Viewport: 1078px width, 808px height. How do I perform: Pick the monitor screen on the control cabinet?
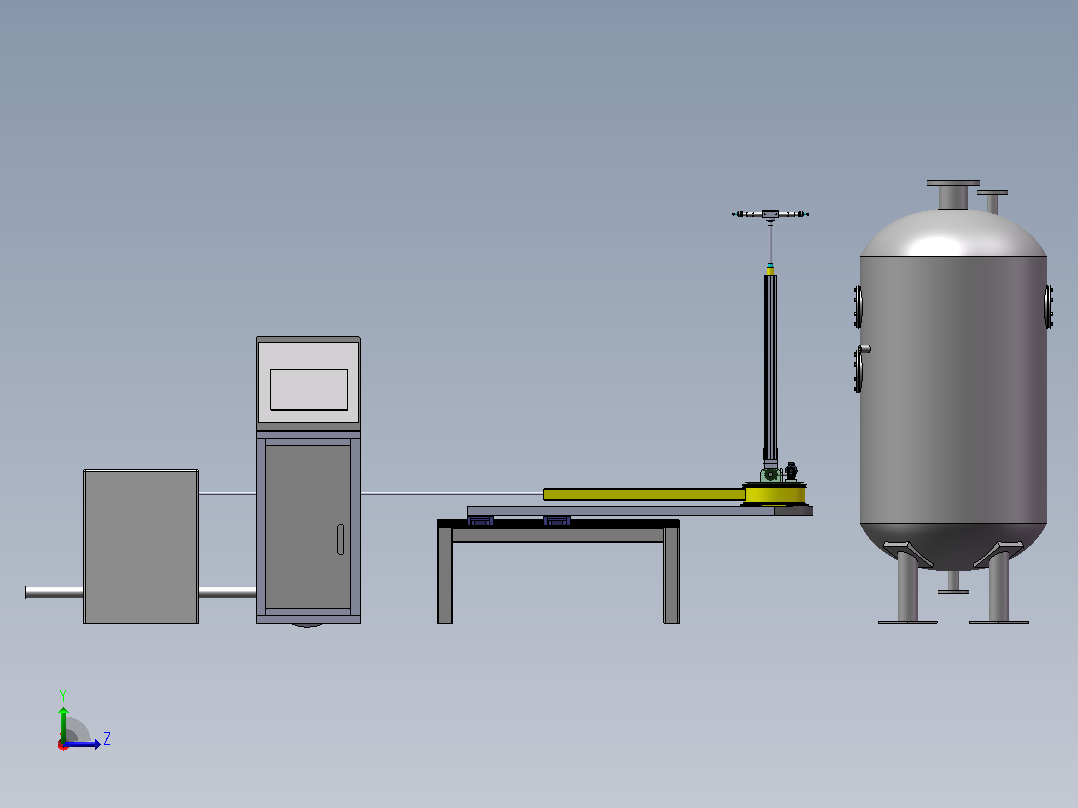click(309, 389)
